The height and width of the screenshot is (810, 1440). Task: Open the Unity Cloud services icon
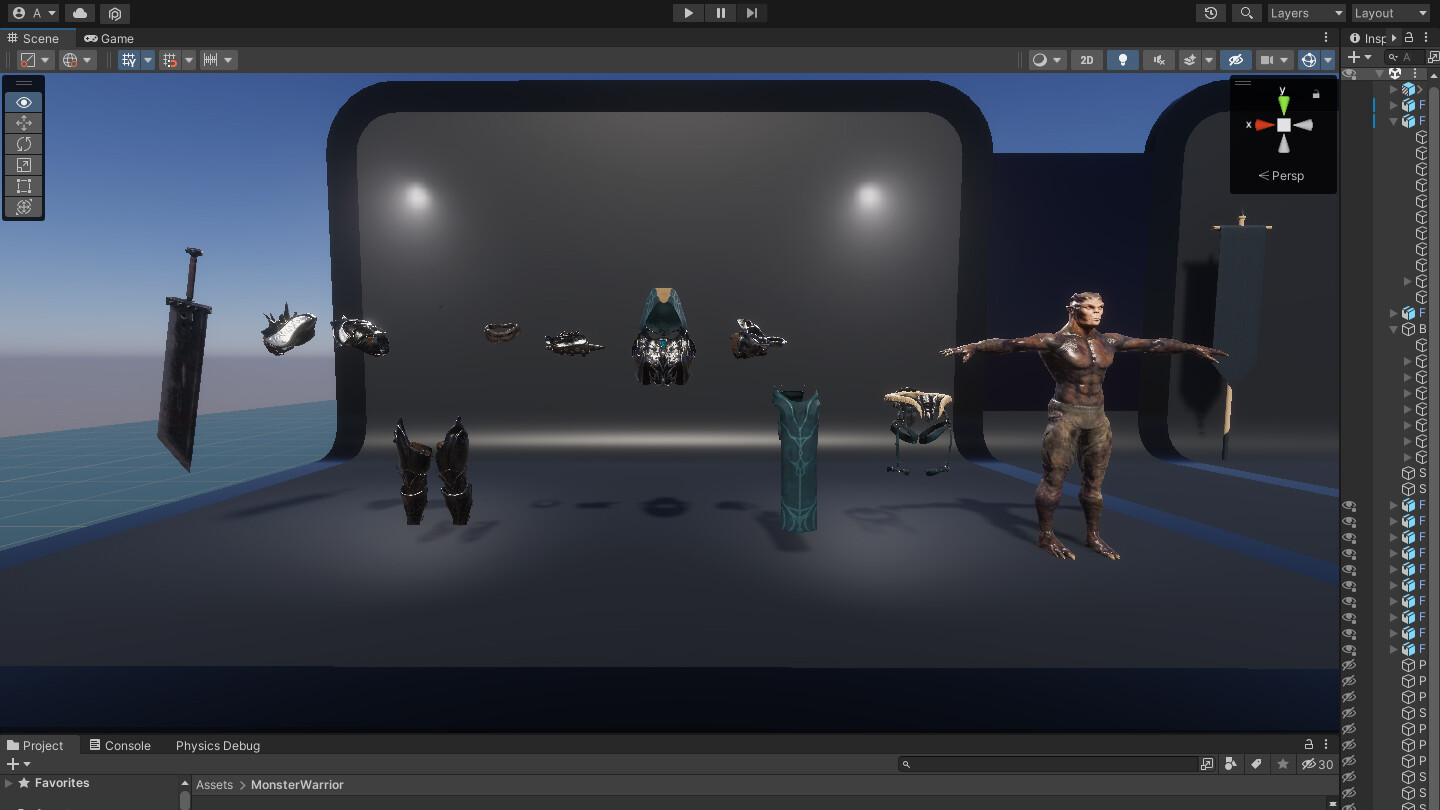coord(80,13)
